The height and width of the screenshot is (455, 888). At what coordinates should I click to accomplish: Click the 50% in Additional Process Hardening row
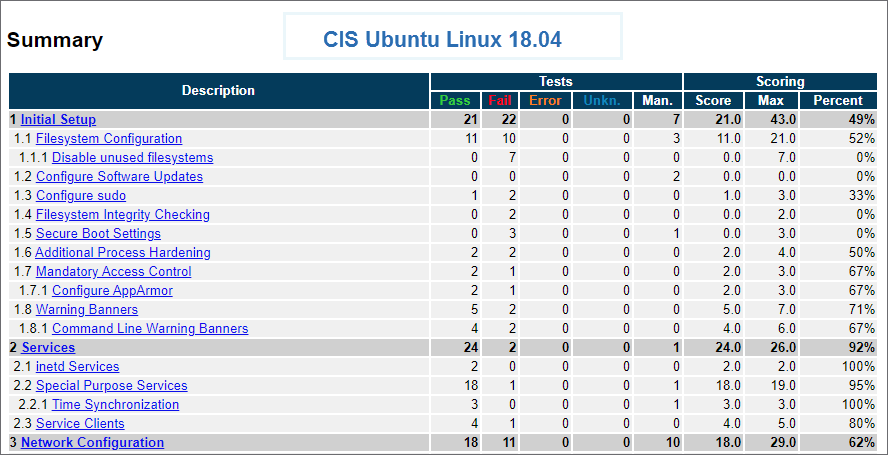click(x=862, y=253)
